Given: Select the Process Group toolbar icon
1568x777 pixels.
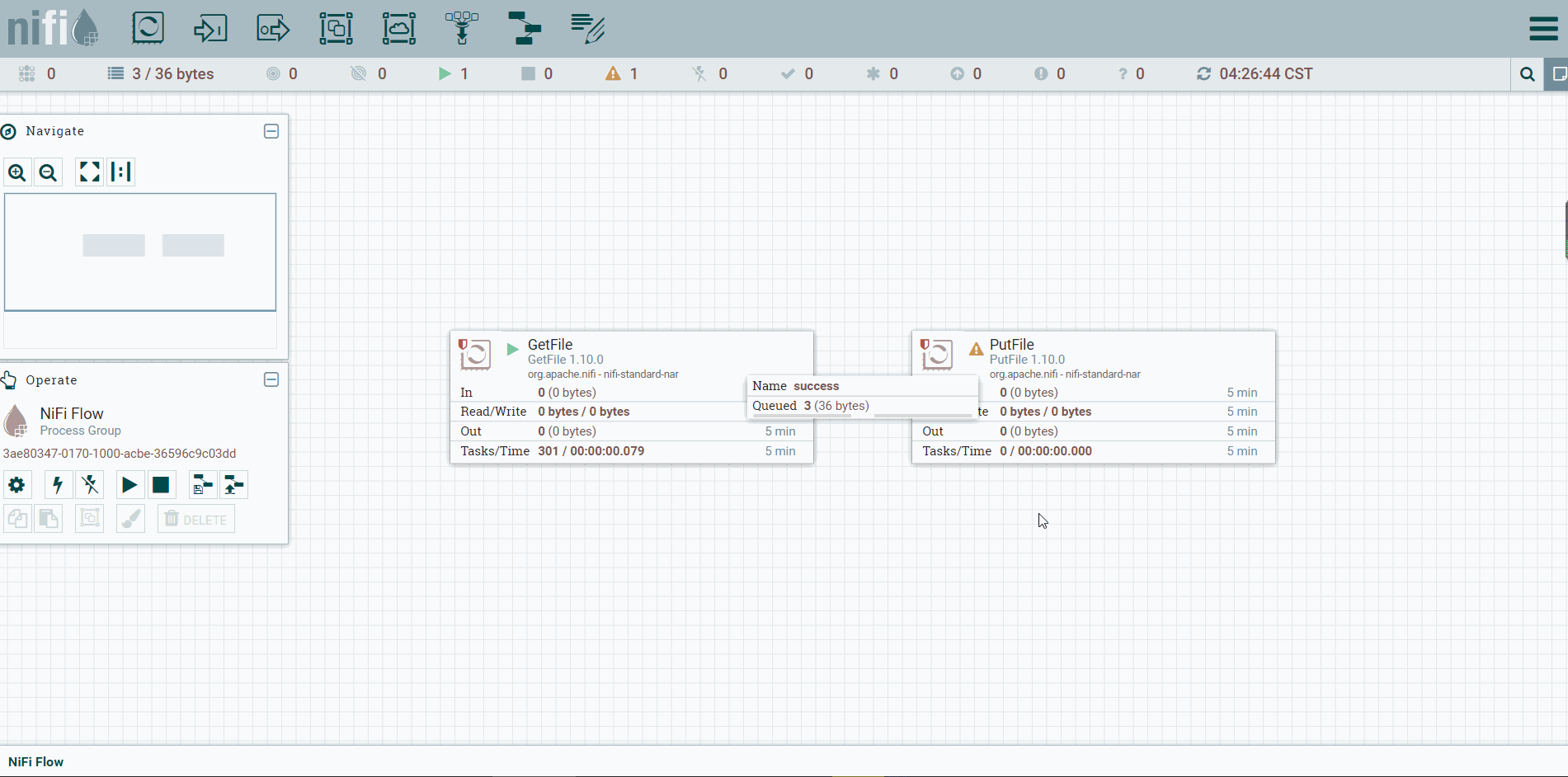Looking at the screenshot, I should [x=336, y=28].
